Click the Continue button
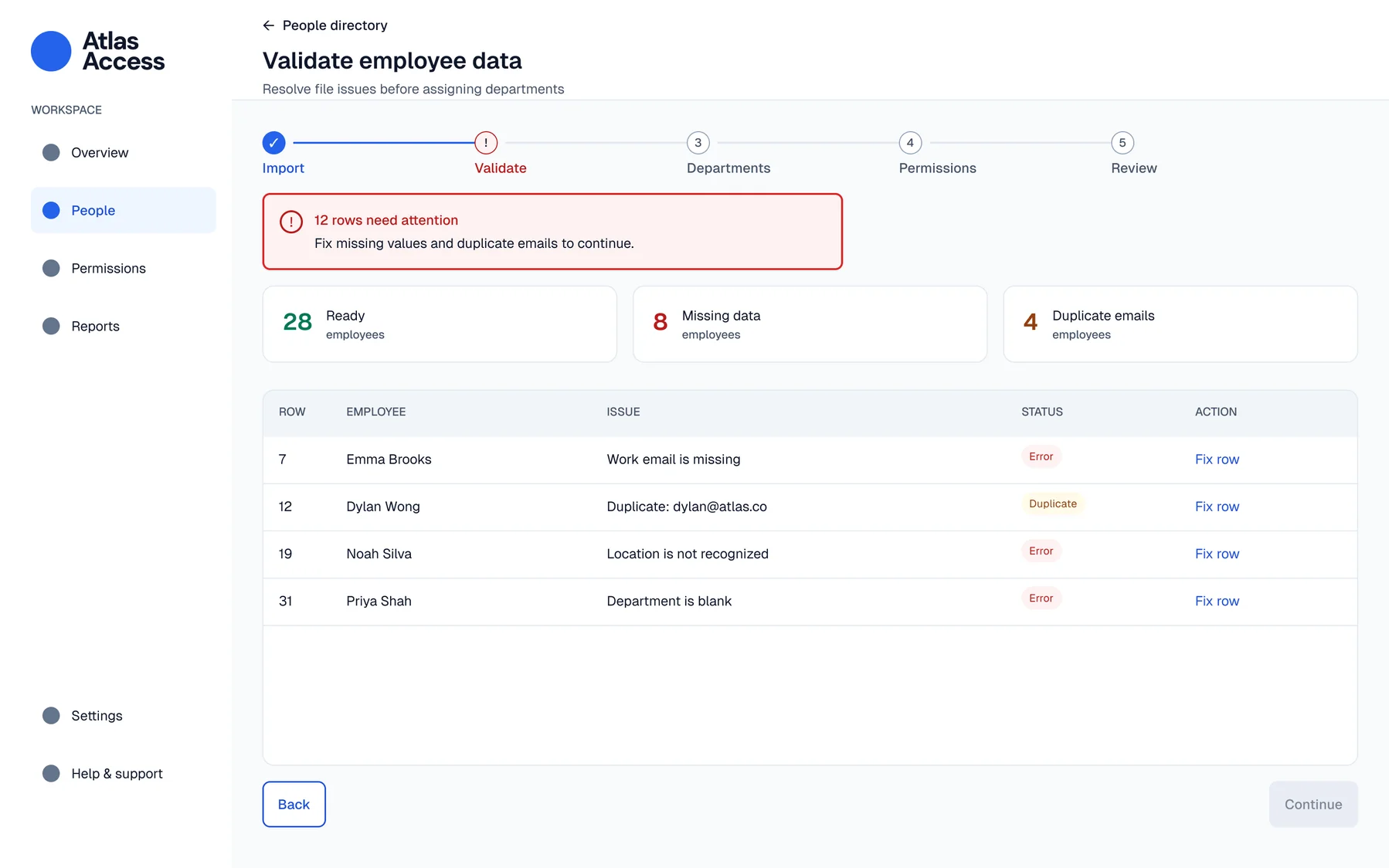 (1313, 805)
